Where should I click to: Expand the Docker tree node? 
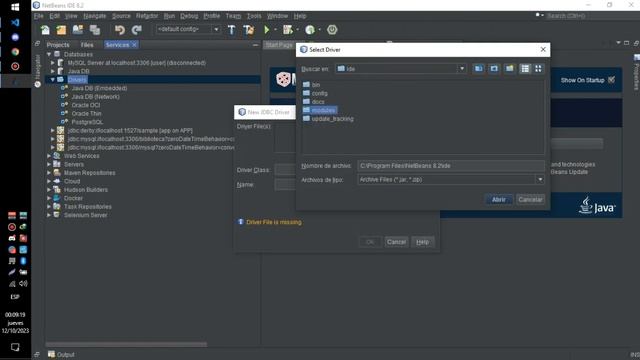coord(49,198)
